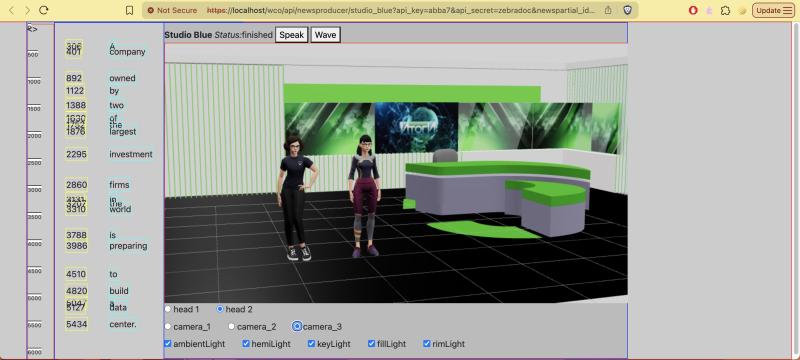Click the red Opera extension icon
Screen dimensions: 800x360
click(x=693, y=10)
